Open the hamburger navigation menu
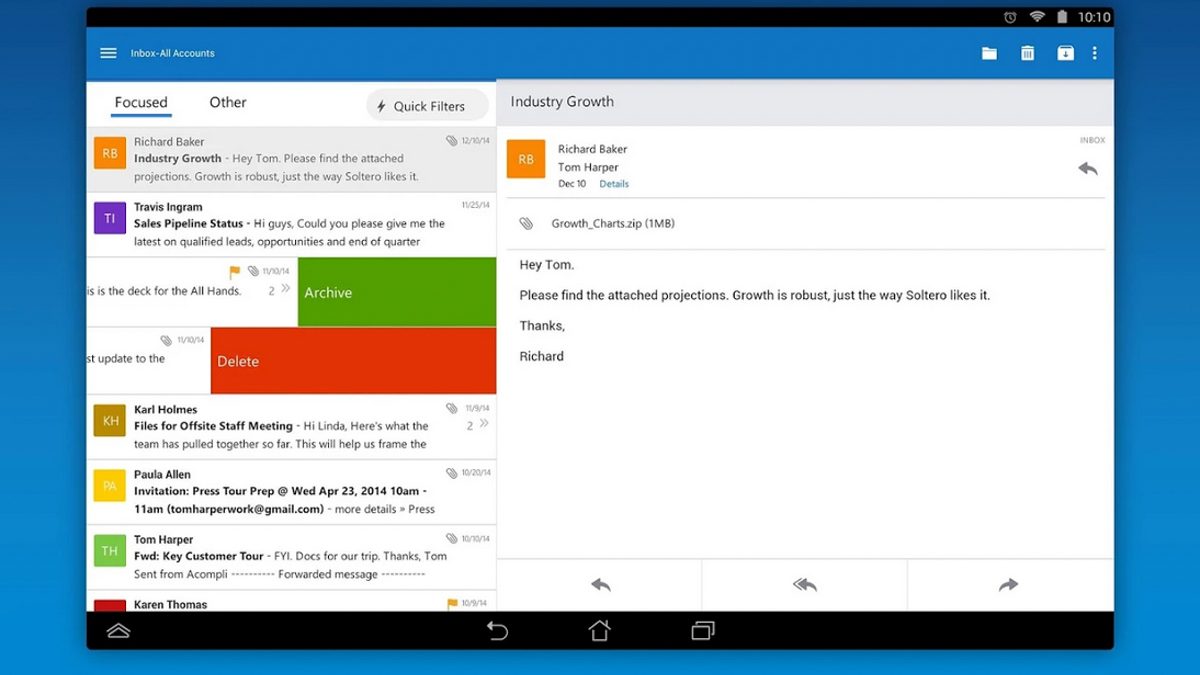 [x=108, y=53]
